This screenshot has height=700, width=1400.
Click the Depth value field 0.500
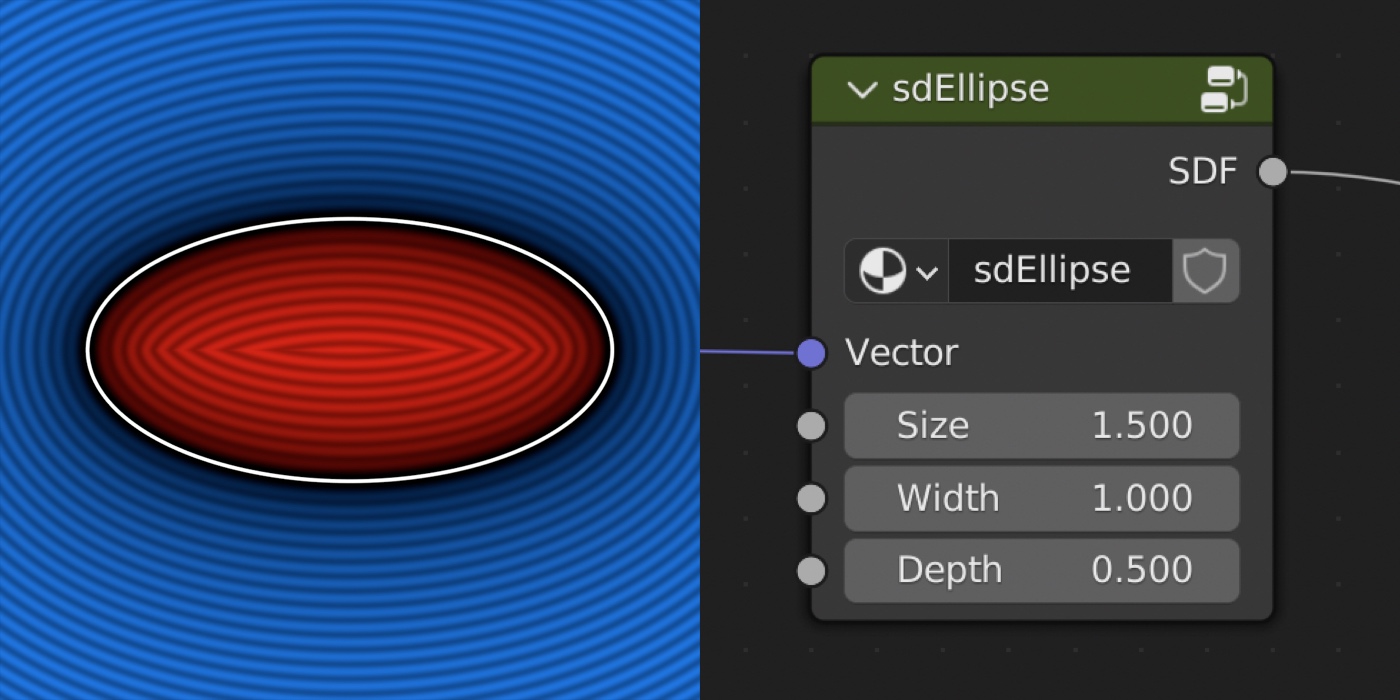1042,570
